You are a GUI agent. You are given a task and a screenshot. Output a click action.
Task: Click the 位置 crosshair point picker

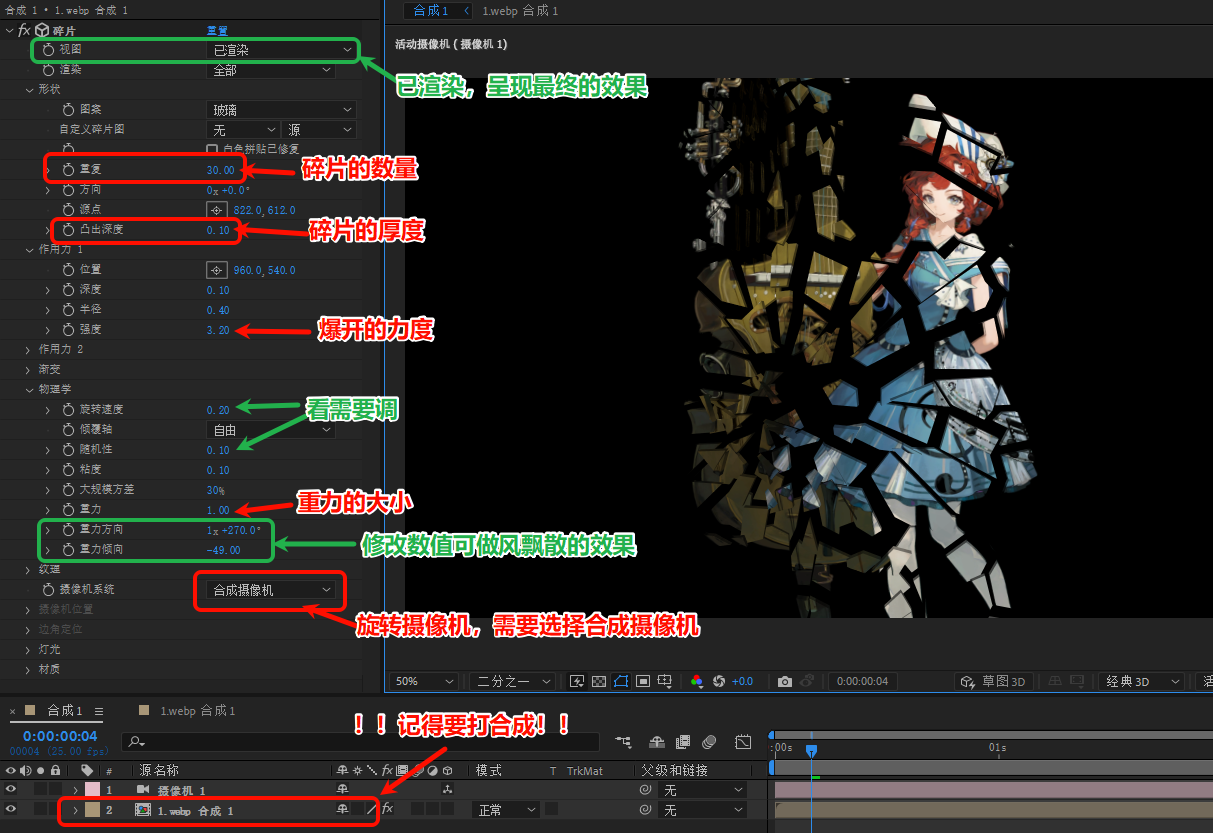tap(215, 270)
